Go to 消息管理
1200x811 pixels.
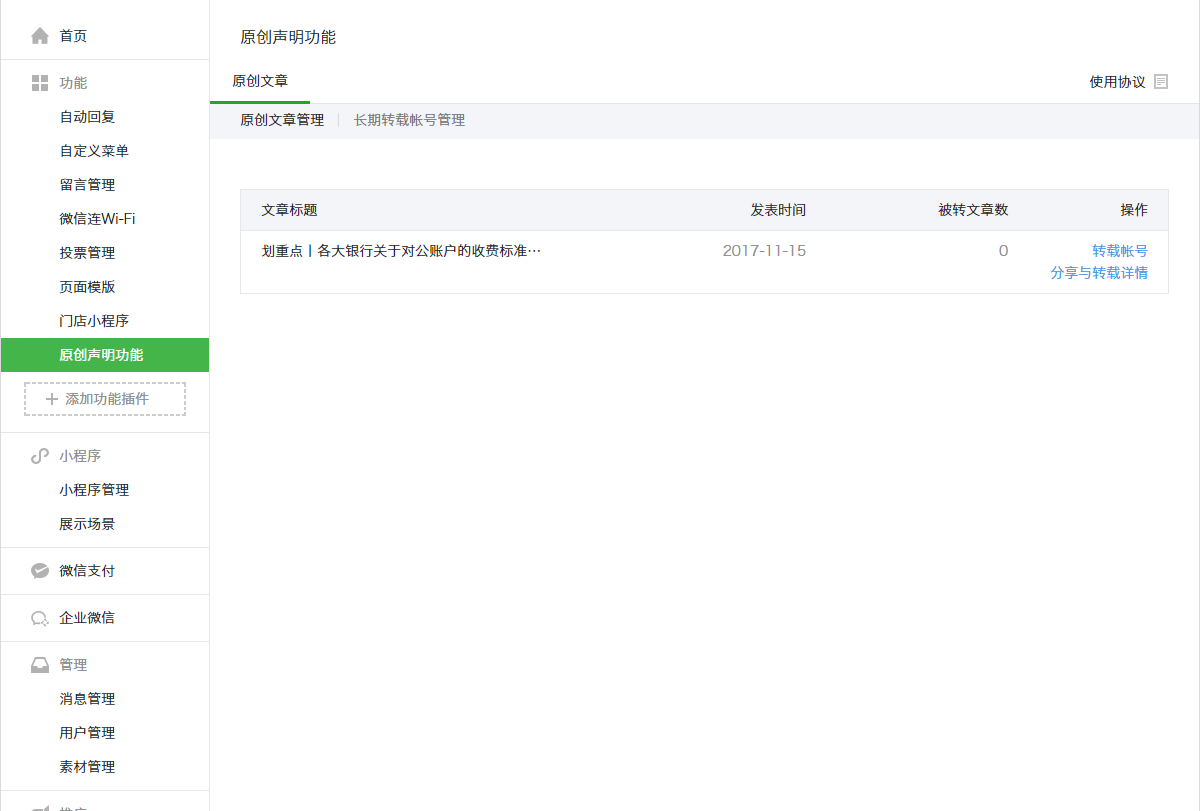(x=87, y=699)
